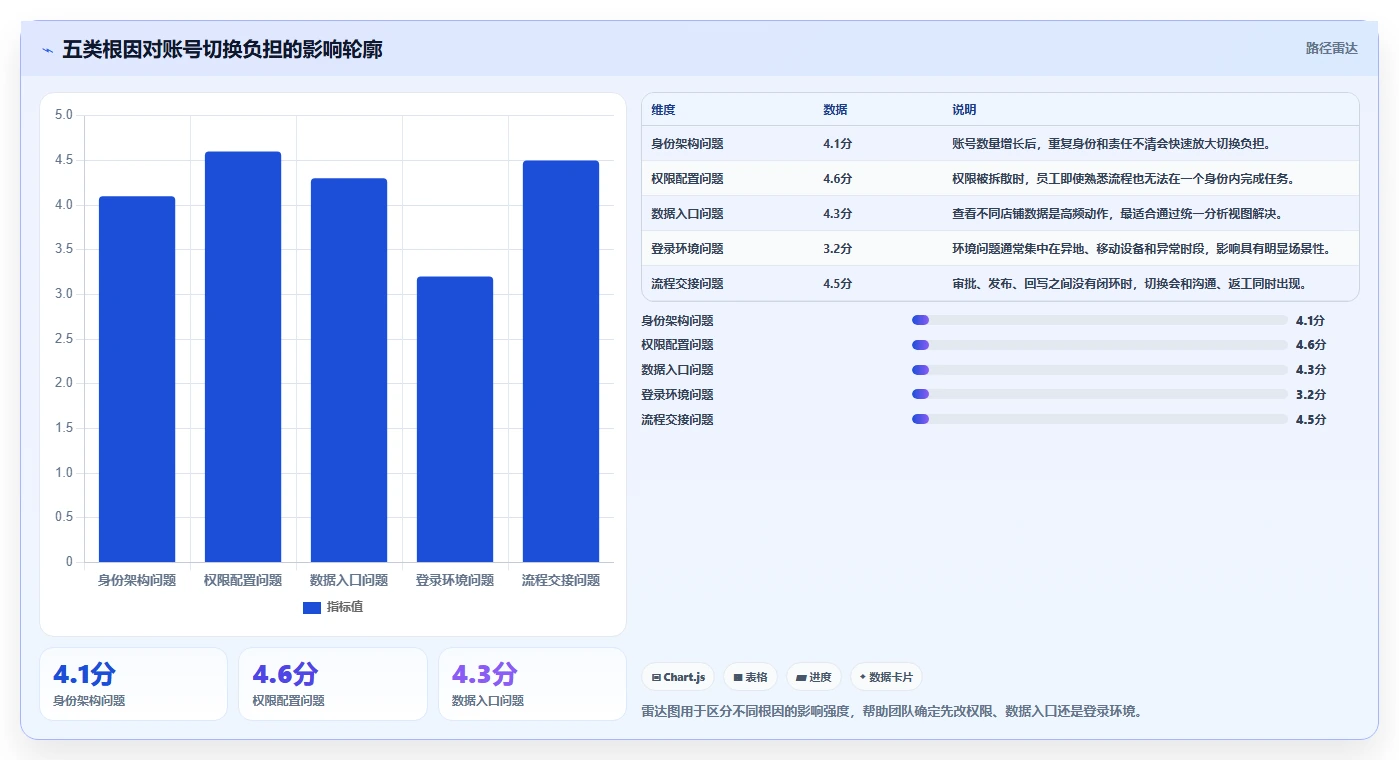The image size is (1399, 760).
Task: Click the 身份架构问题 progress bar
Action: pyautogui.click(x=1099, y=320)
